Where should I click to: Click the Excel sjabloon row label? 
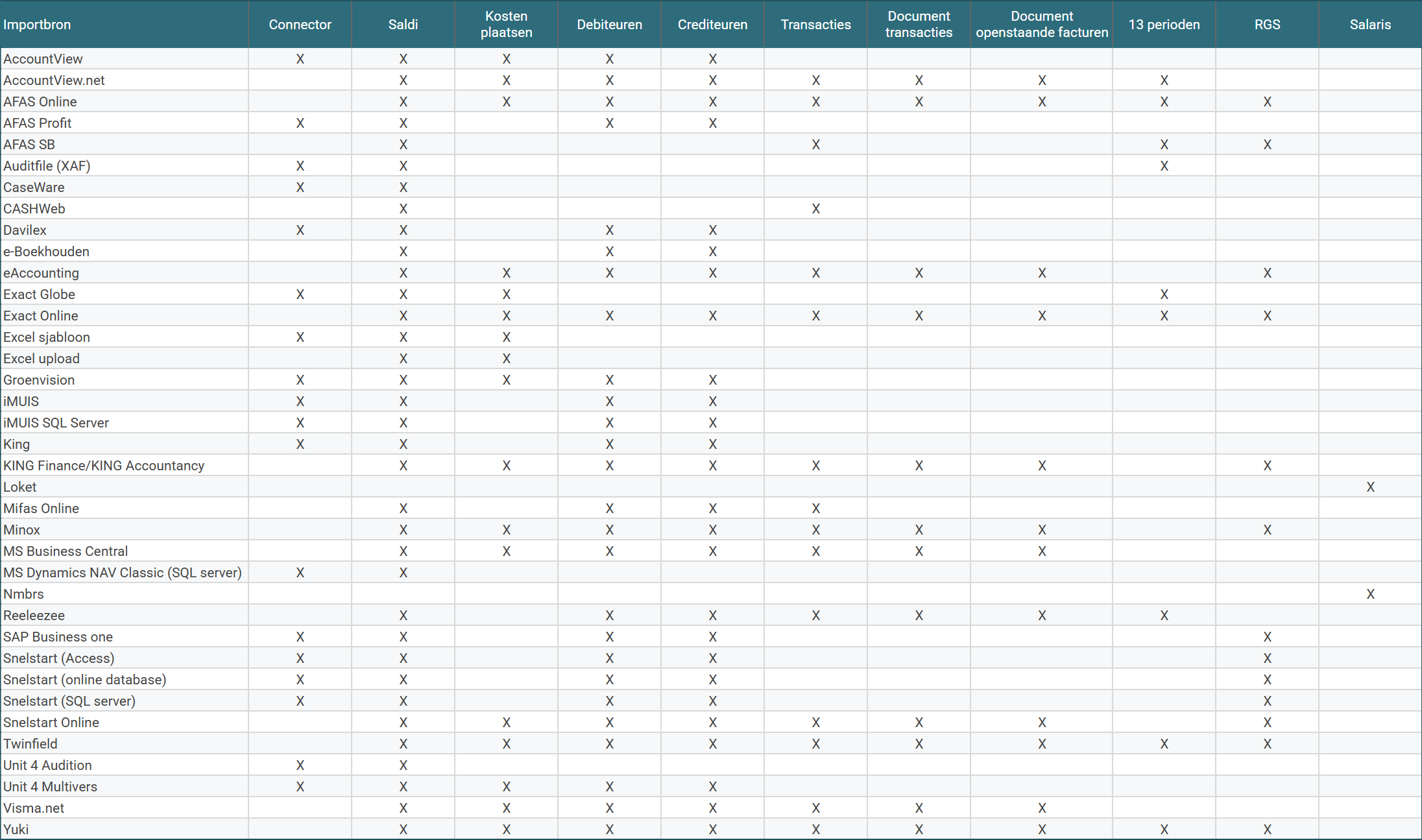coord(47,337)
